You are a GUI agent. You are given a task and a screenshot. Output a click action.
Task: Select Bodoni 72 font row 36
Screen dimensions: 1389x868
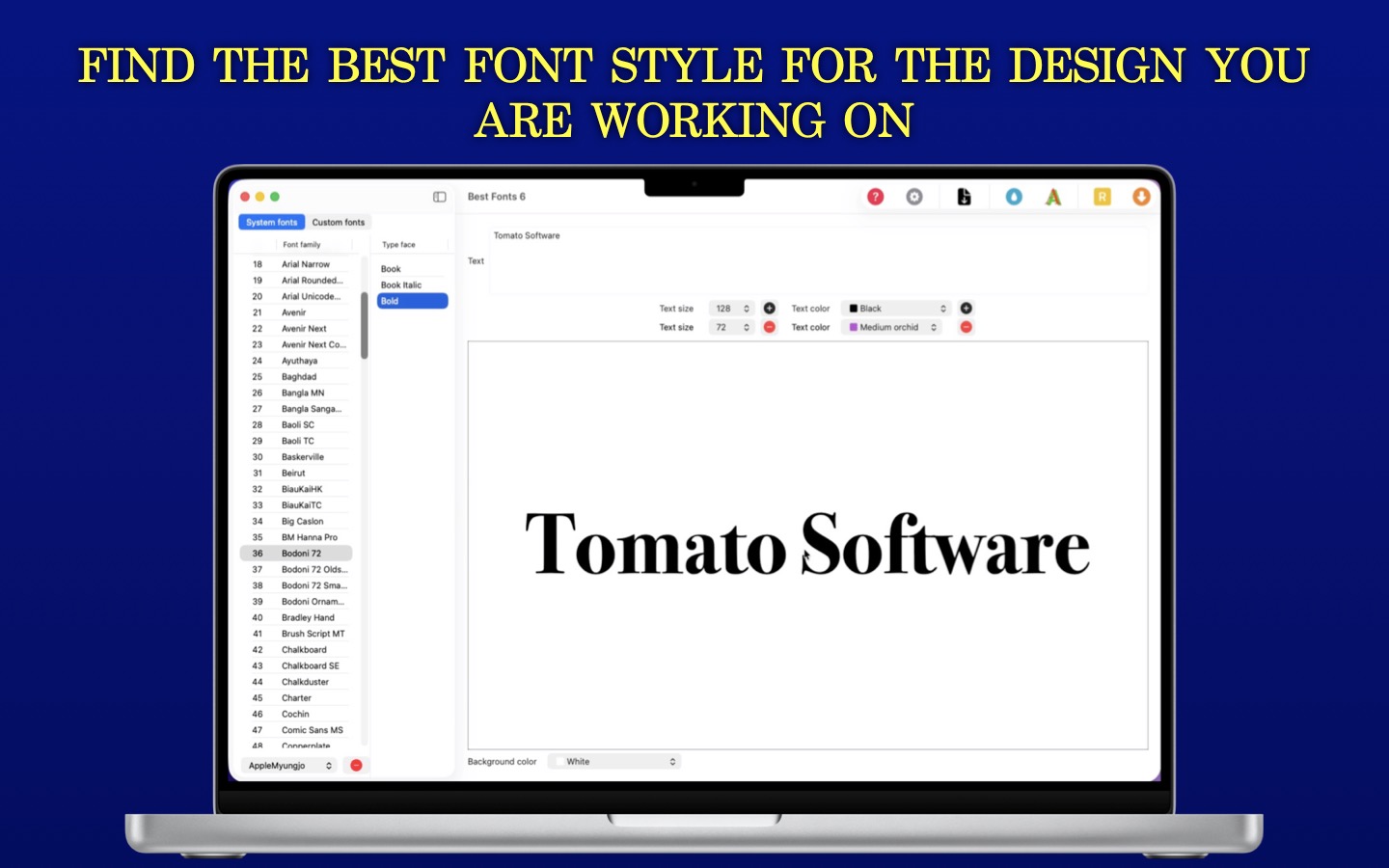pyautogui.click(x=296, y=554)
